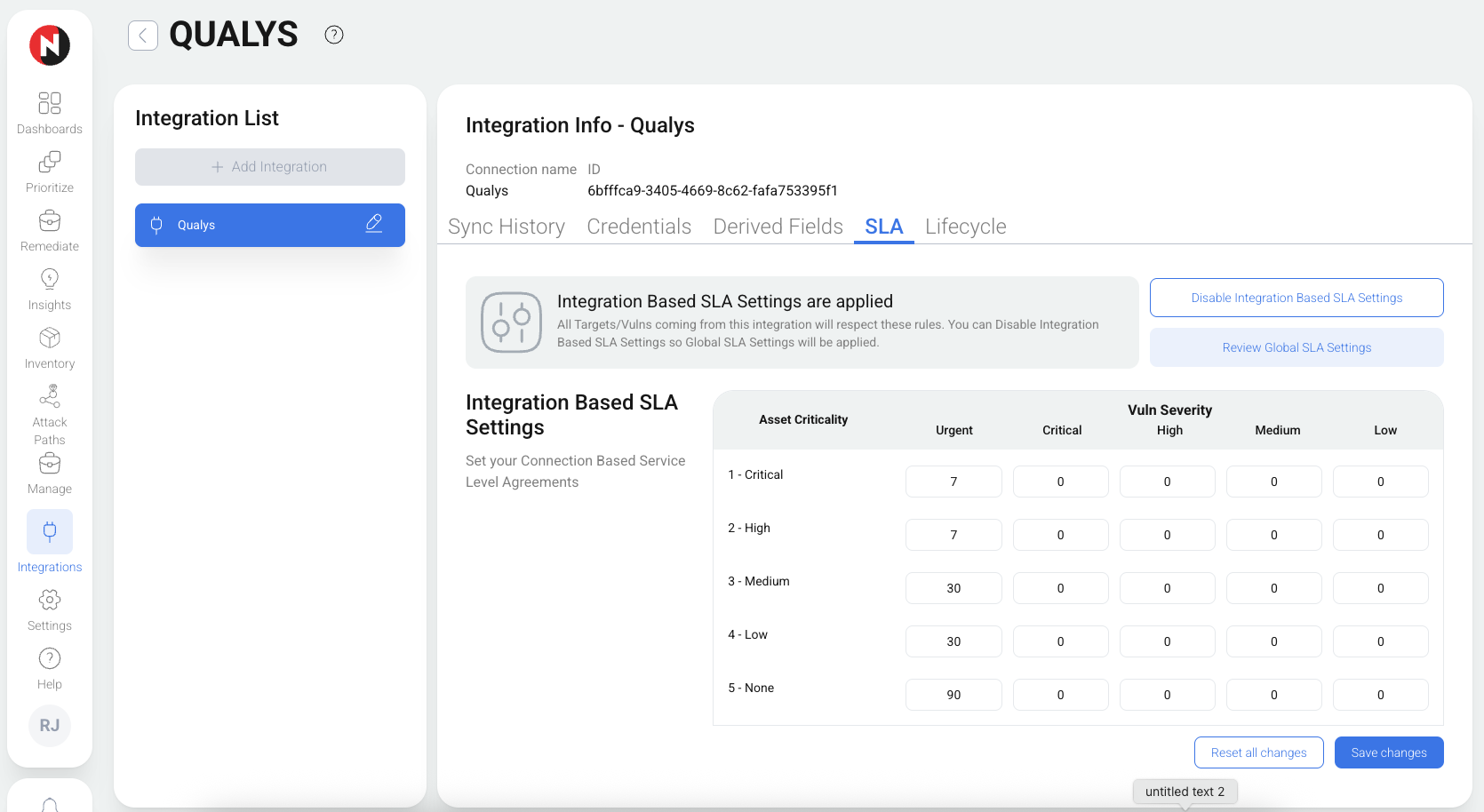Edit Urgent value for 1 - Critical row
Screen dimensions: 1484x812
(x=953, y=482)
